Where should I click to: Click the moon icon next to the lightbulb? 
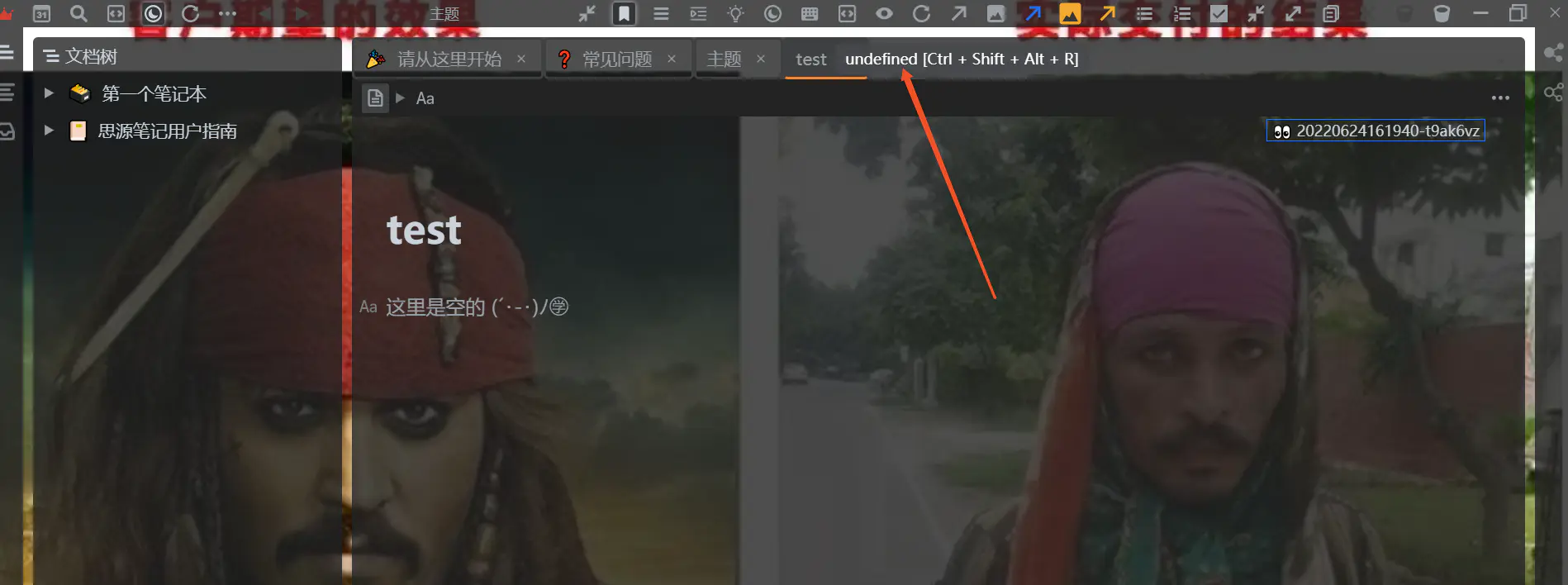pyautogui.click(x=772, y=13)
